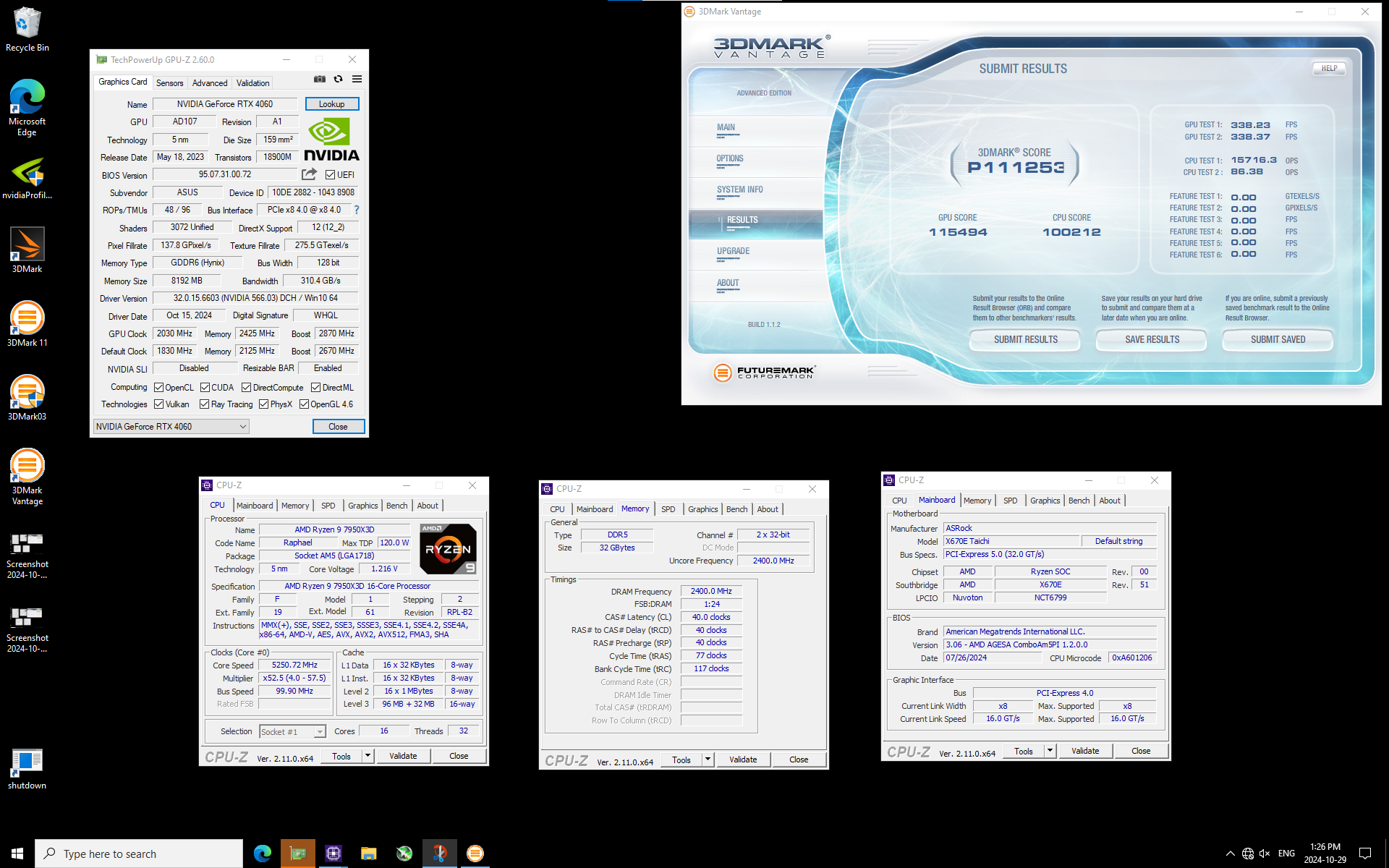Open the Windows Start menu
Viewport: 1389px width, 868px height.
[17, 854]
